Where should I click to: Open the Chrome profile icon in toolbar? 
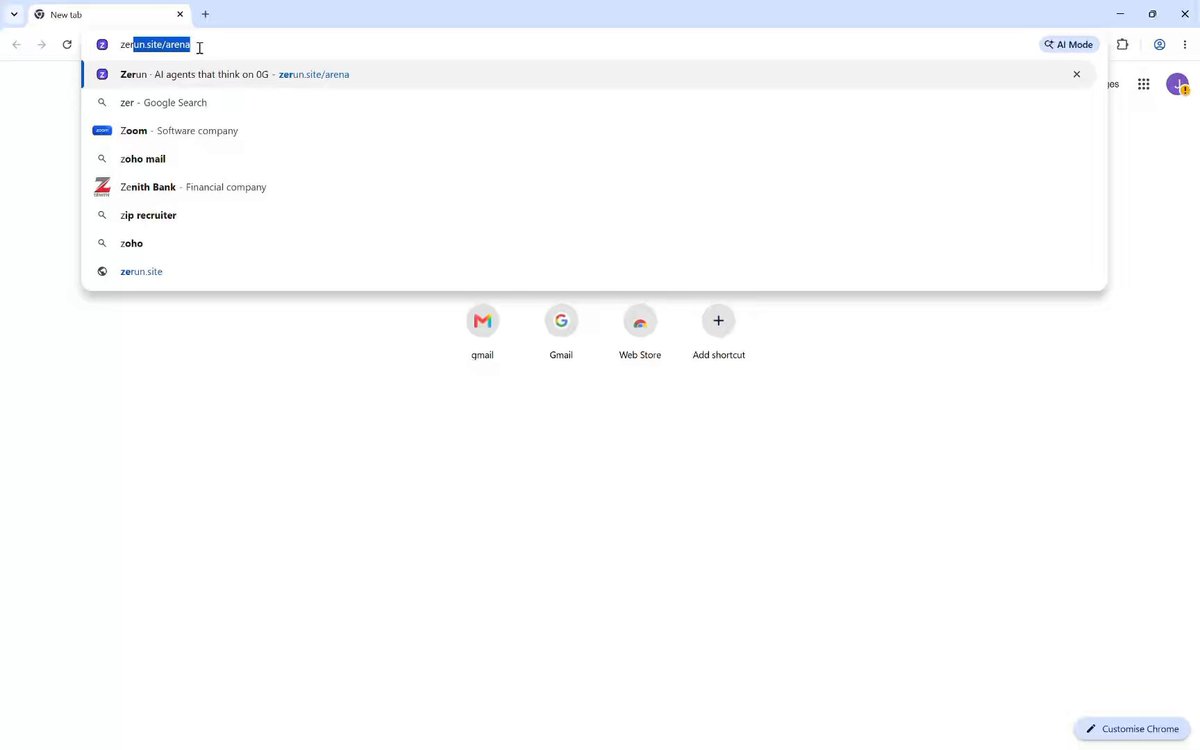click(x=1159, y=45)
